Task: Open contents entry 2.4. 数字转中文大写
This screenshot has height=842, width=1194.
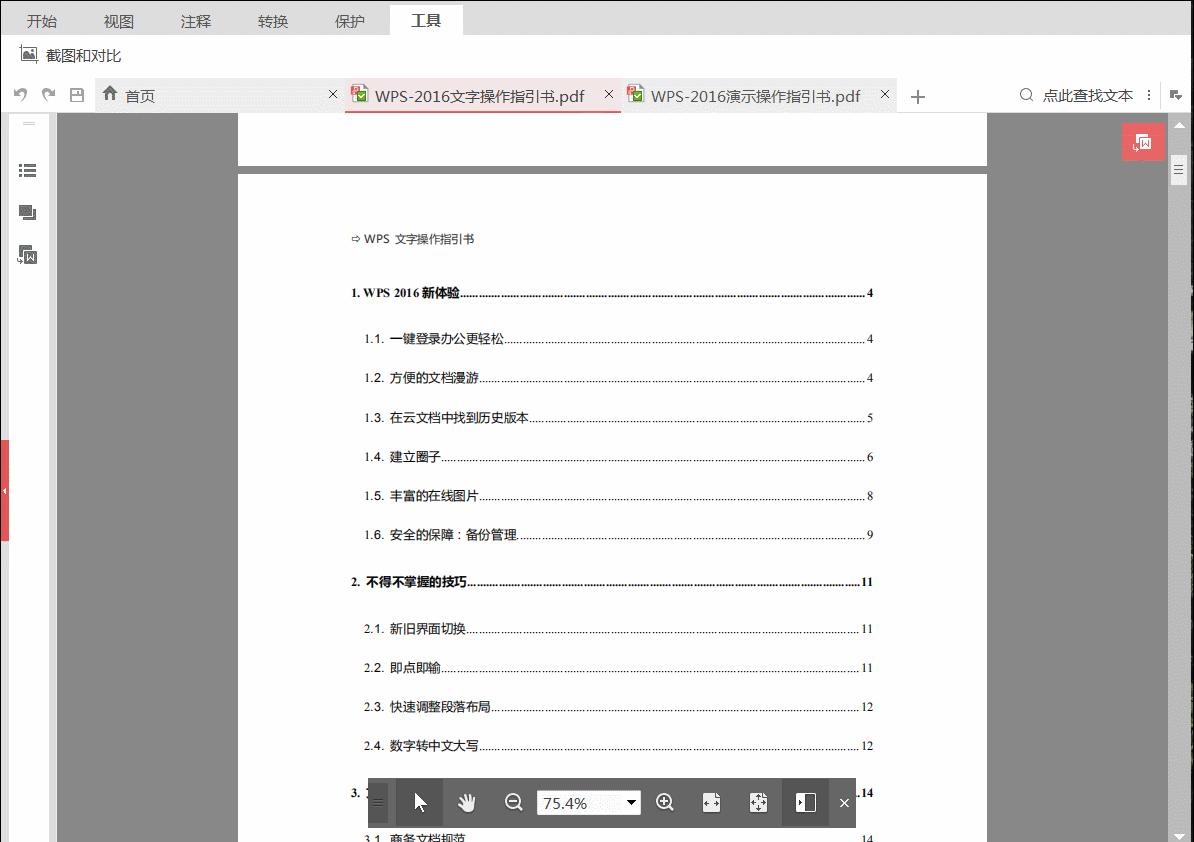Action: click(618, 745)
